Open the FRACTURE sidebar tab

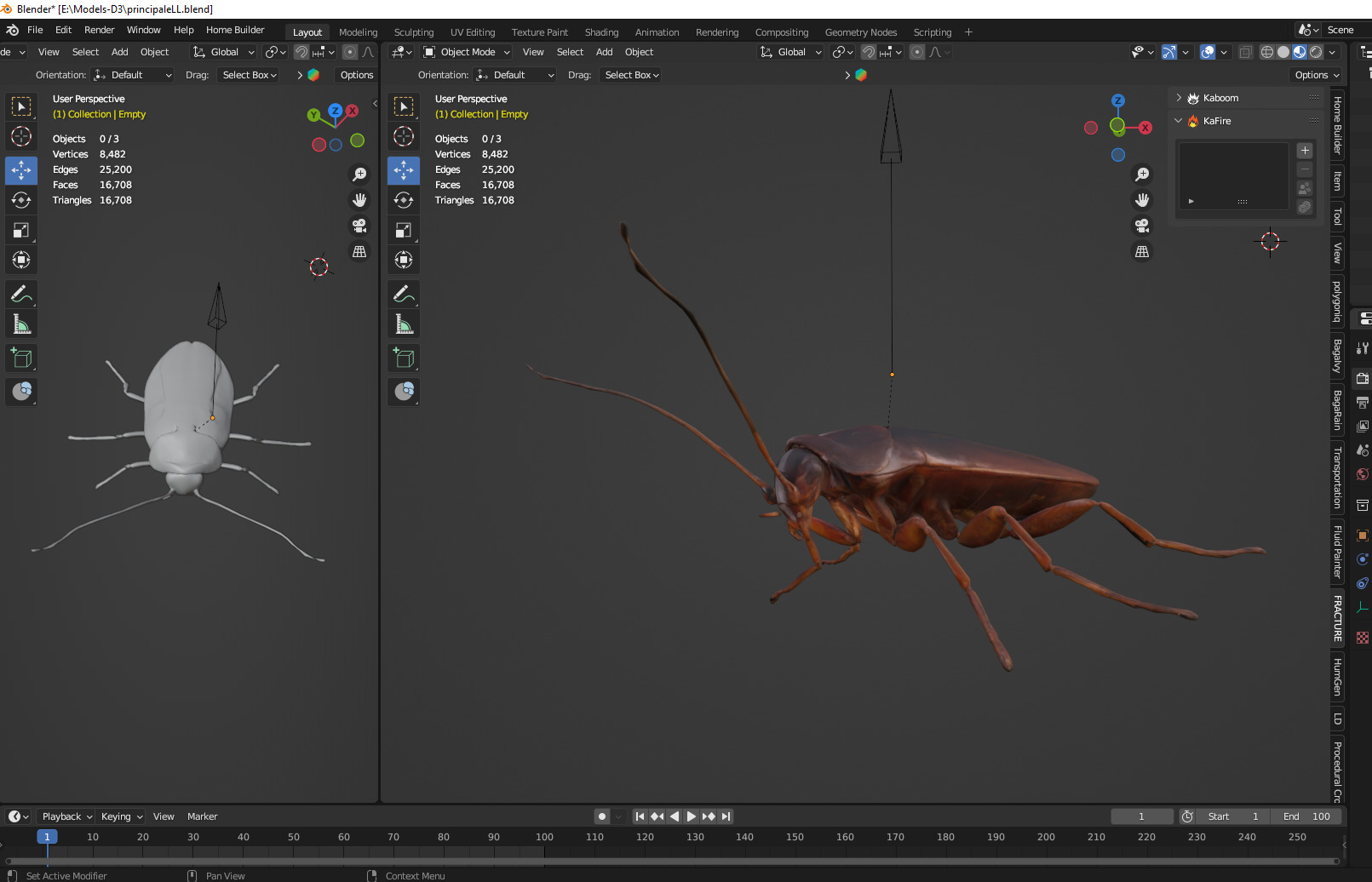point(1337,618)
